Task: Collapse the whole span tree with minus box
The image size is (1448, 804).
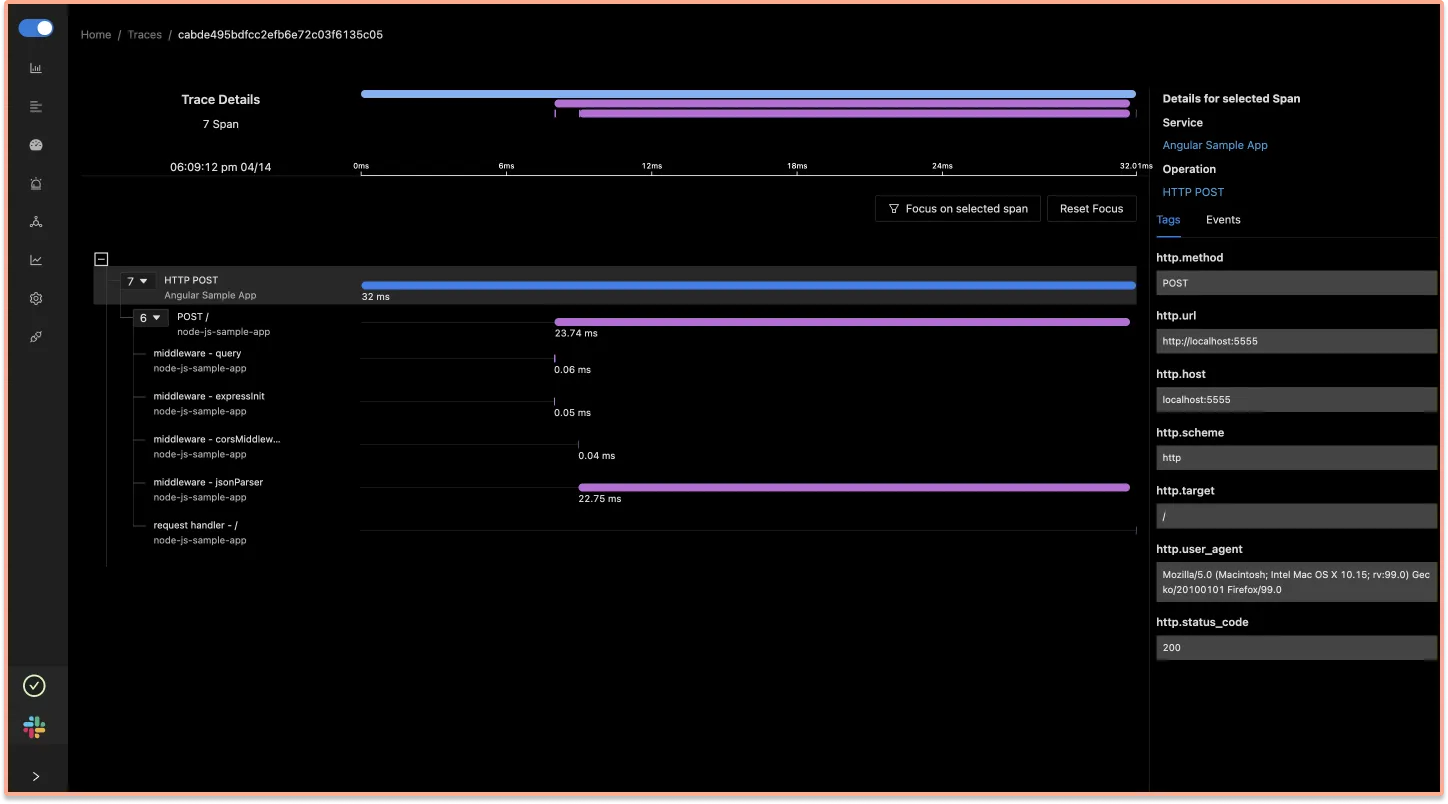Action: 101,259
